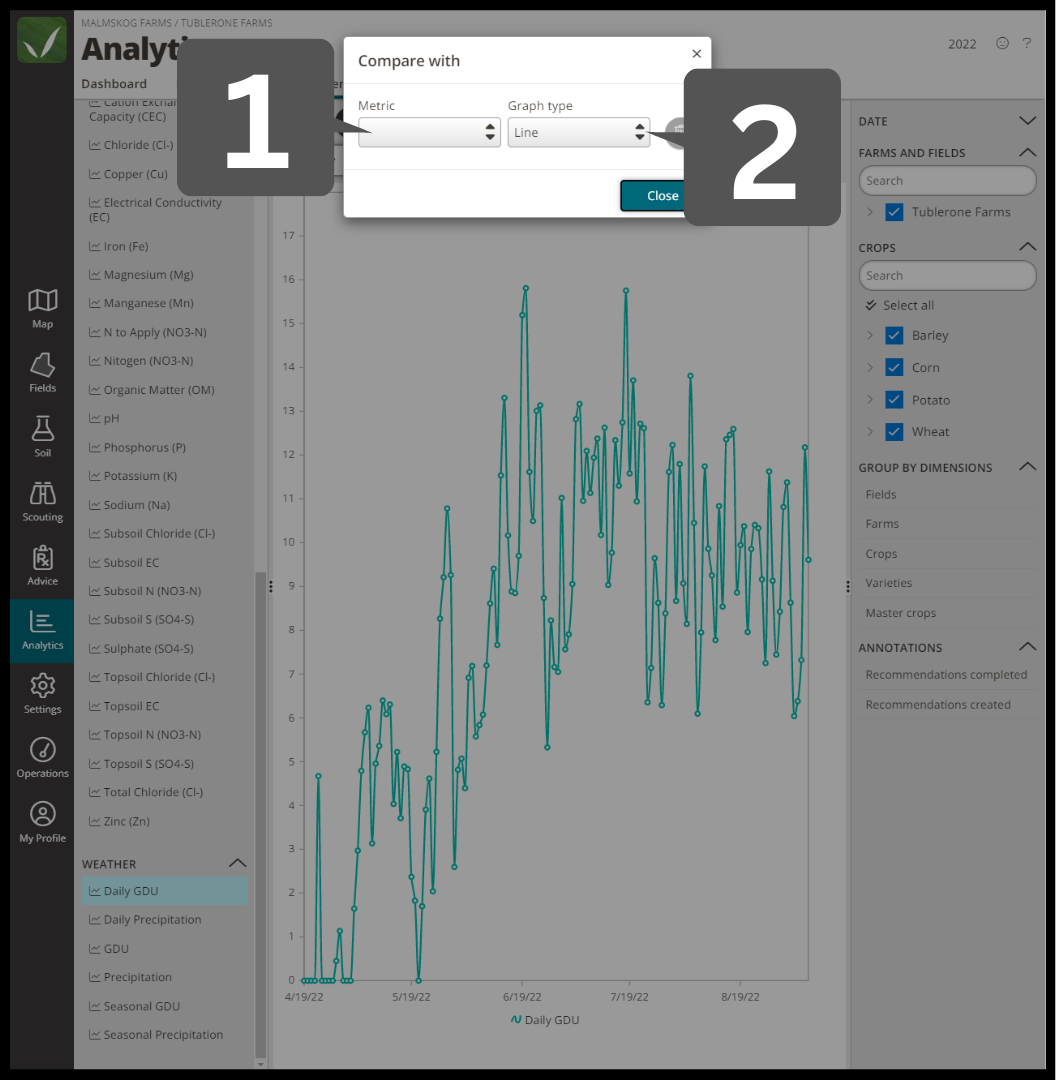This screenshot has height=1080, width=1056.
Task: Click the feedback smiley icon
Action: tap(1002, 43)
